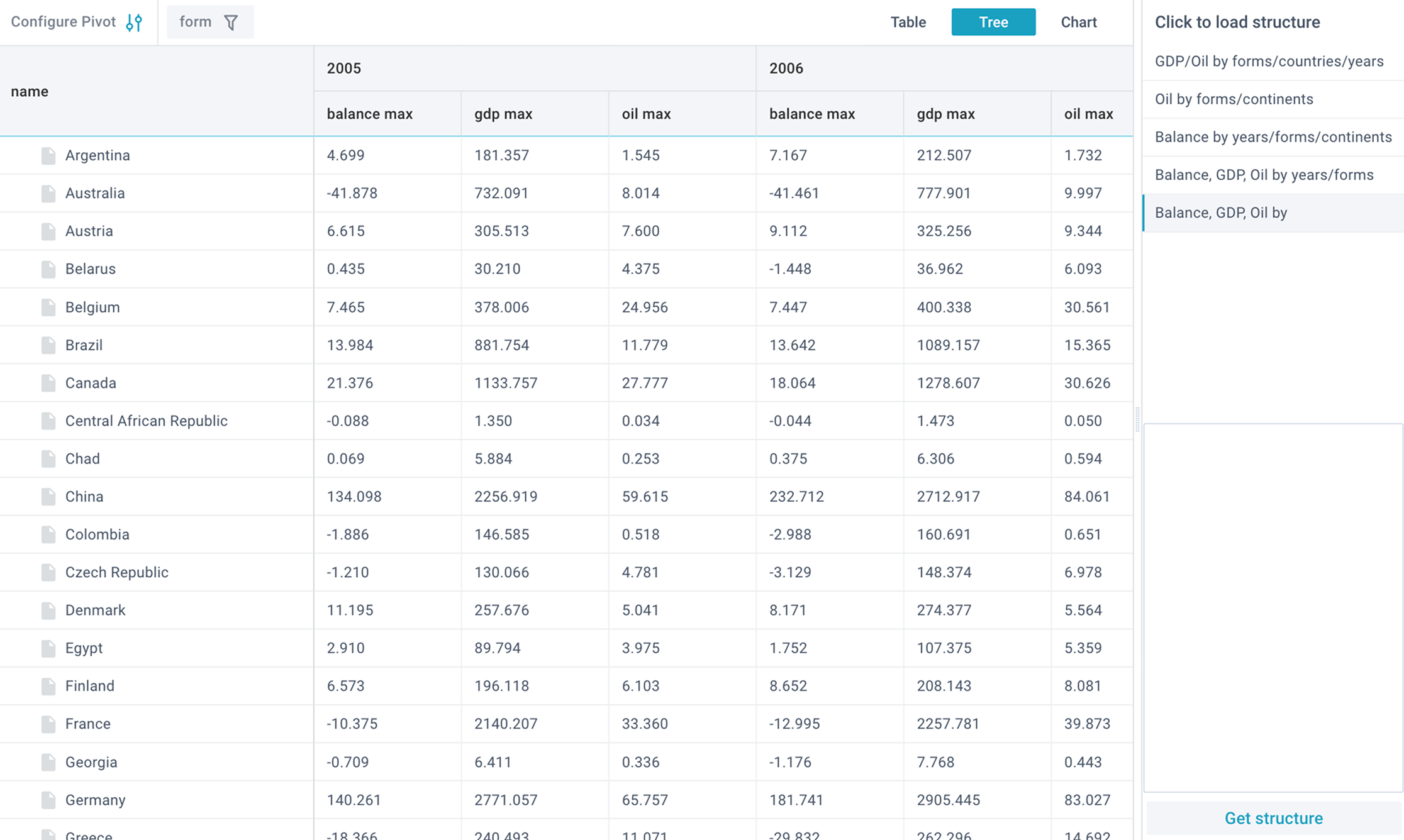Screen dimensions: 1404x840
Task: Click the name column header
Action: coord(157,91)
